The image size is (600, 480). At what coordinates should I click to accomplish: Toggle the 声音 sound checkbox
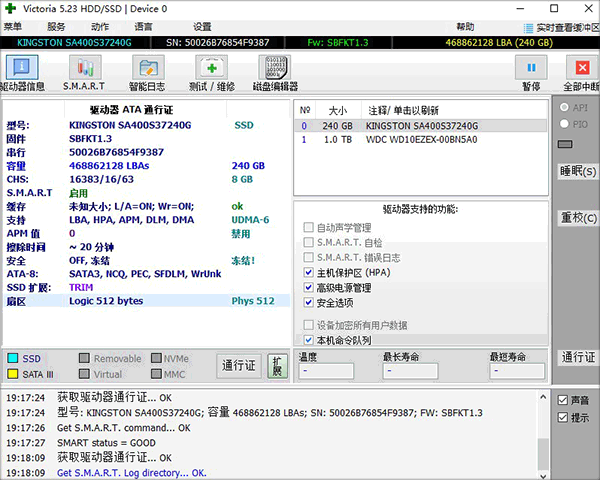click(563, 400)
